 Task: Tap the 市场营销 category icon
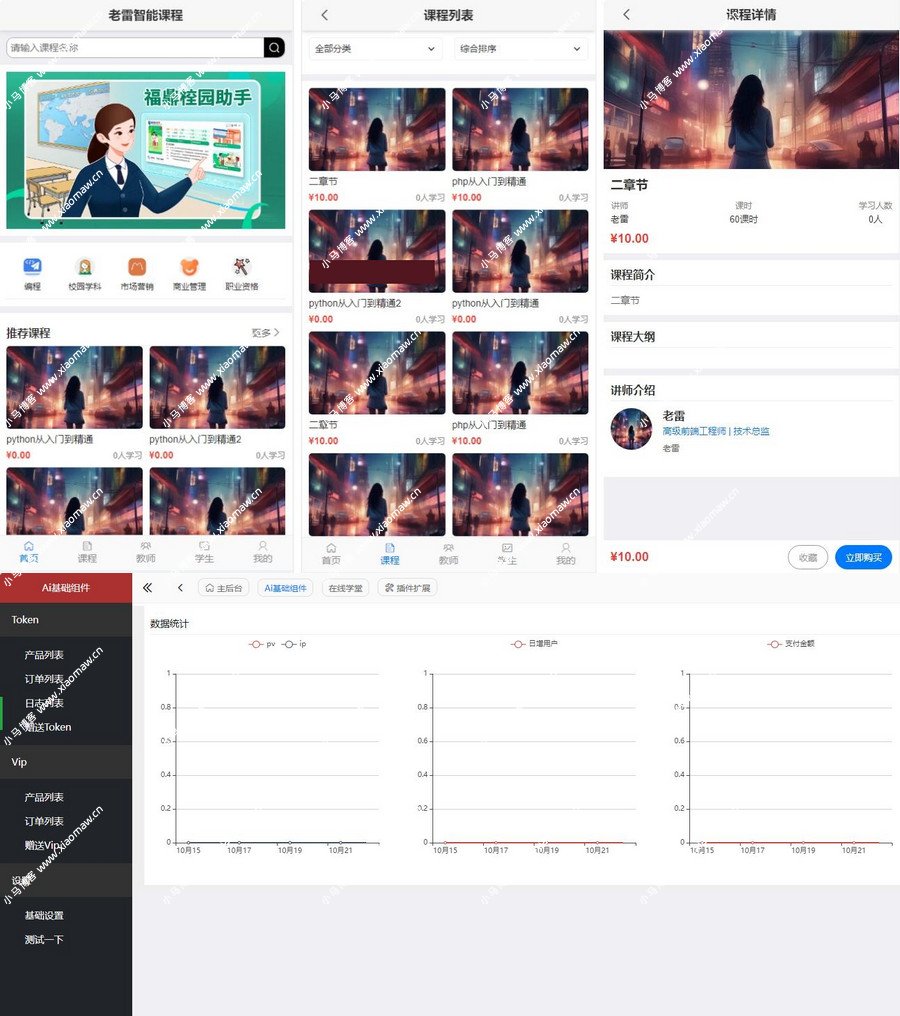(137, 267)
